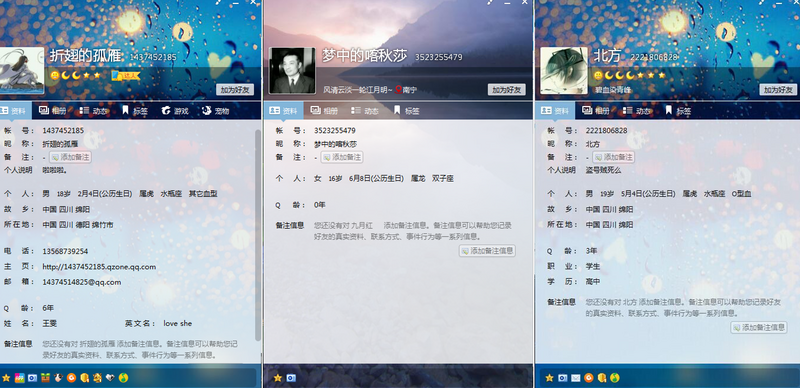Click the cow ranch icon in 折翅的孤雁 window
Image resolution: width=800 pixels, height=388 pixels.
click(59, 378)
